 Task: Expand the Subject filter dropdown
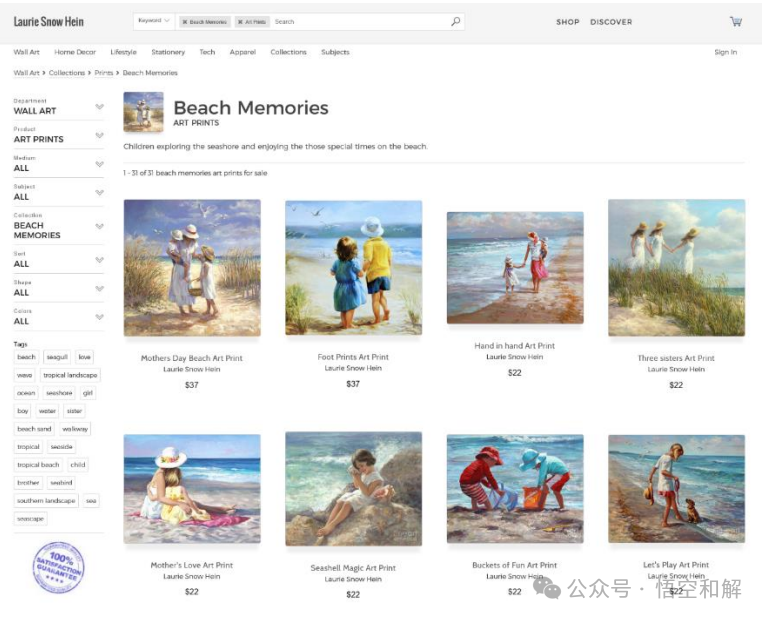coord(59,192)
